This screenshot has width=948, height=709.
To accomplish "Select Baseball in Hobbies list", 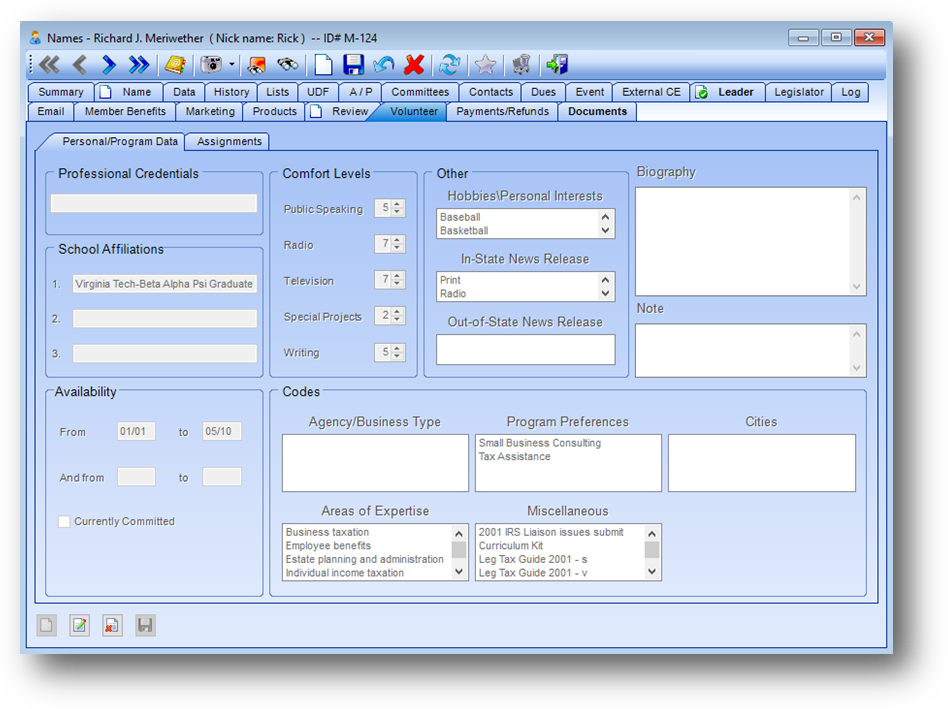I will (x=460, y=217).
